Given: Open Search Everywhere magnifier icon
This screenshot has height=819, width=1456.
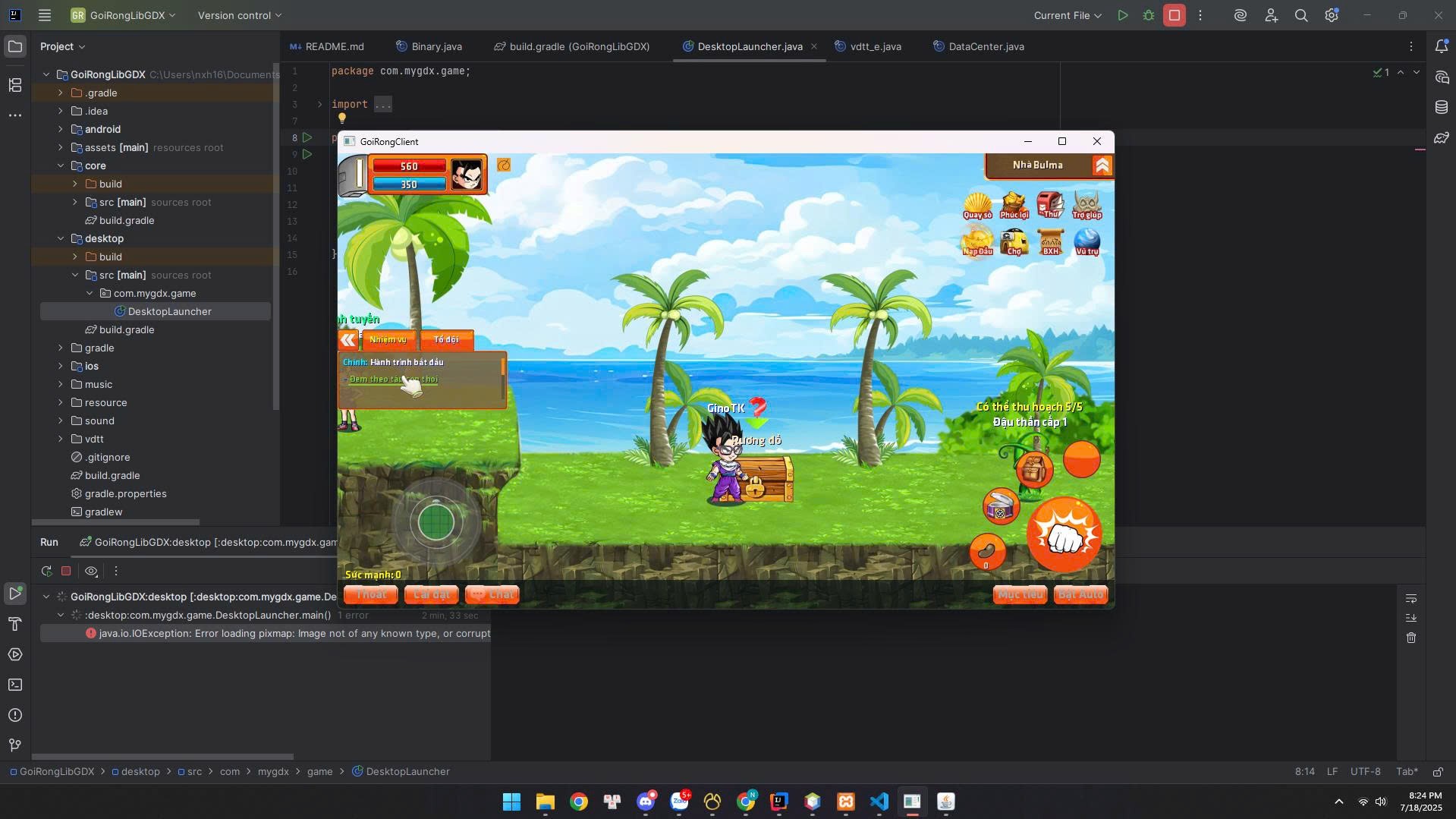Looking at the screenshot, I should (1300, 15).
